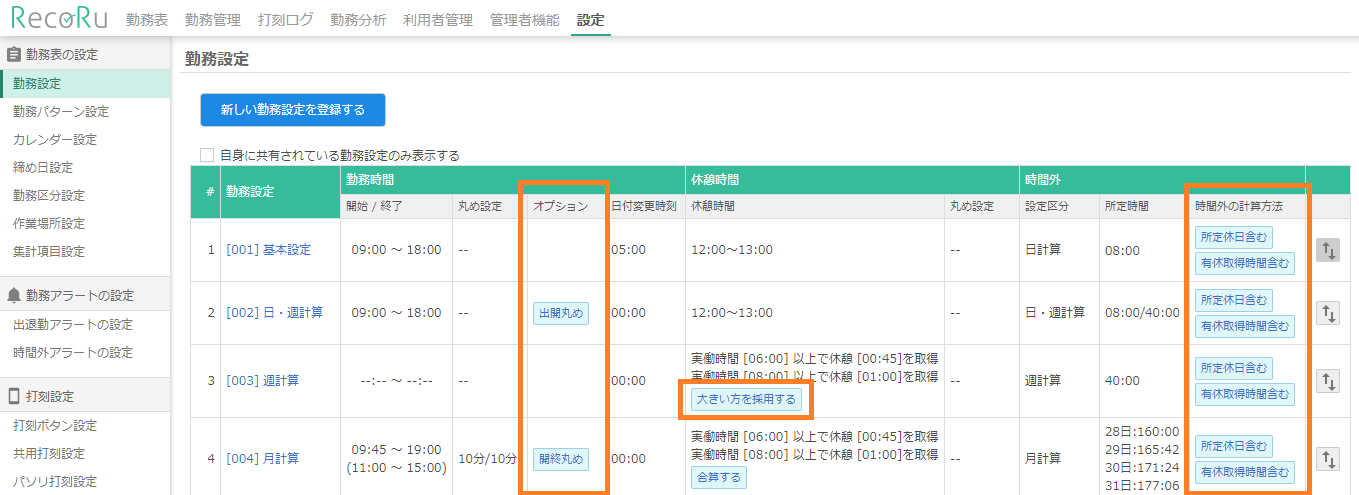Click the bell icon beside 勤務アラートの設定
This screenshot has width=1359, height=495.
[x=14, y=296]
